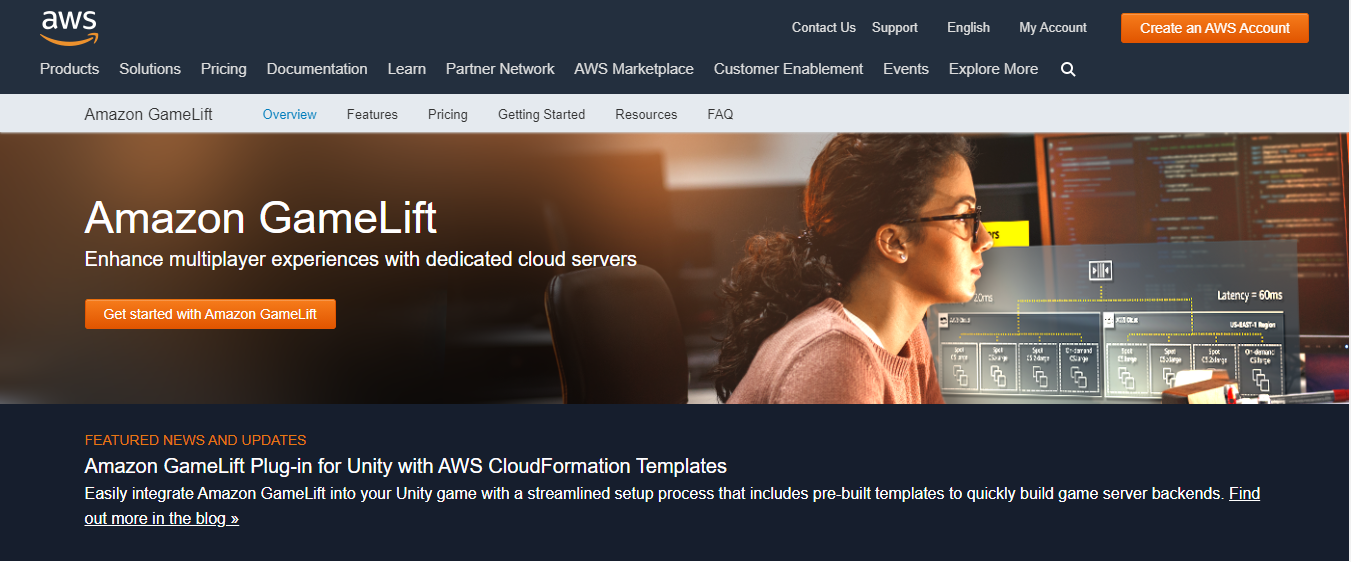Open the Learn menu
Viewport: 1351px width, 562px height.
[x=407, y=69]
